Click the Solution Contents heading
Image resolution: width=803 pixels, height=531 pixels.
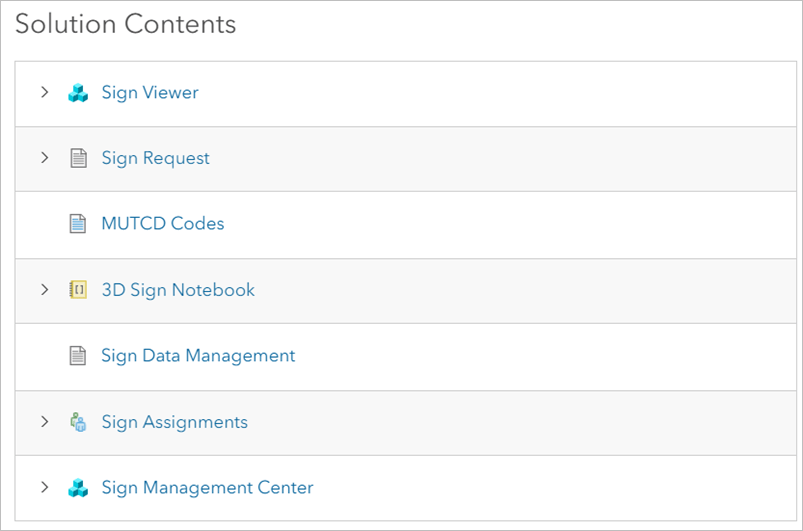click(125, 24)
